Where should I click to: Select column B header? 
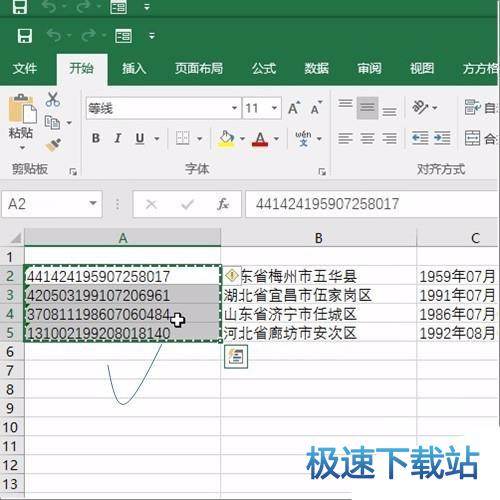pyautogui.click(x=318, y=238)
